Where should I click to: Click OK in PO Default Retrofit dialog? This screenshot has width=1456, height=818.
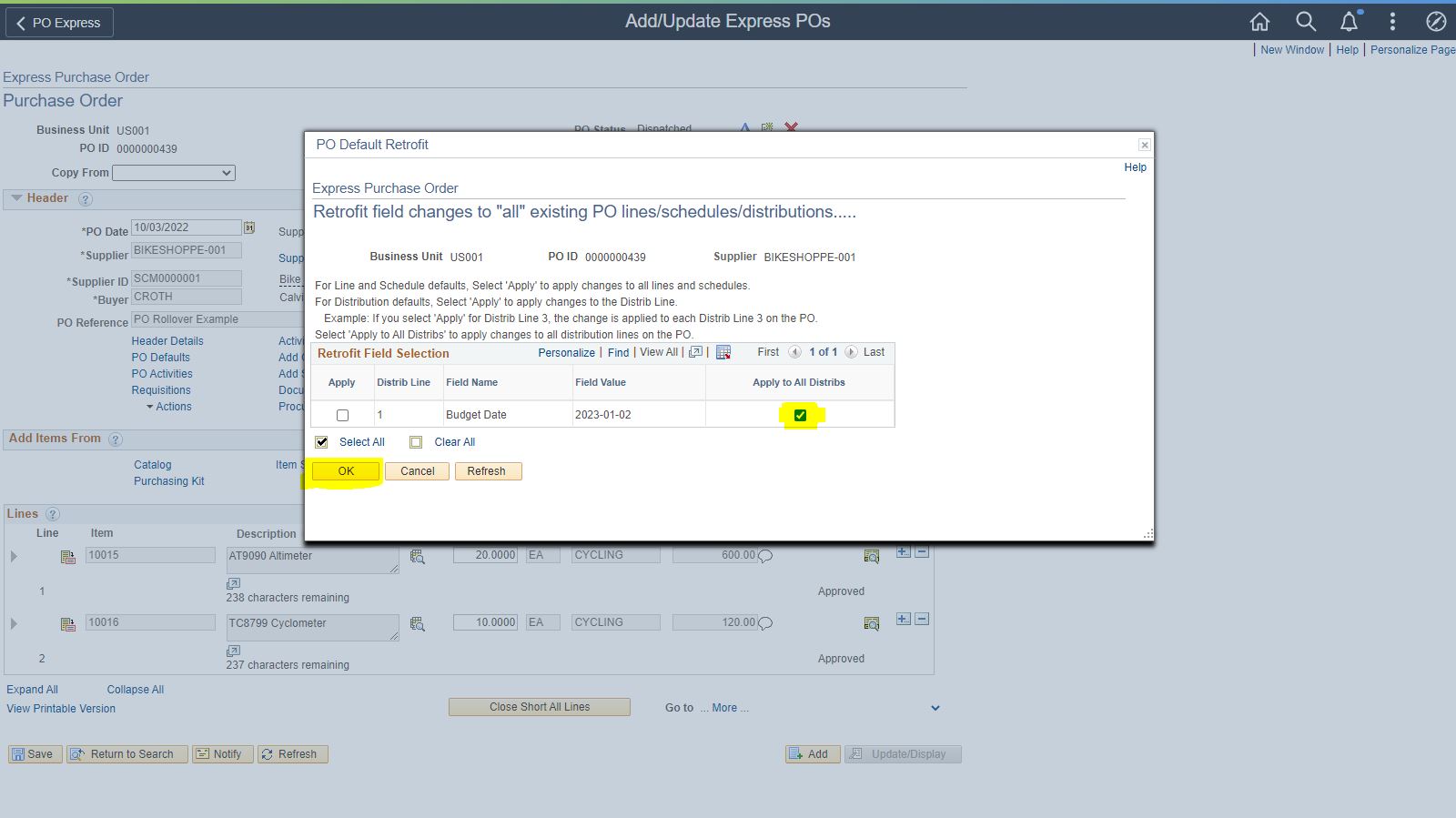pos(346,471)
